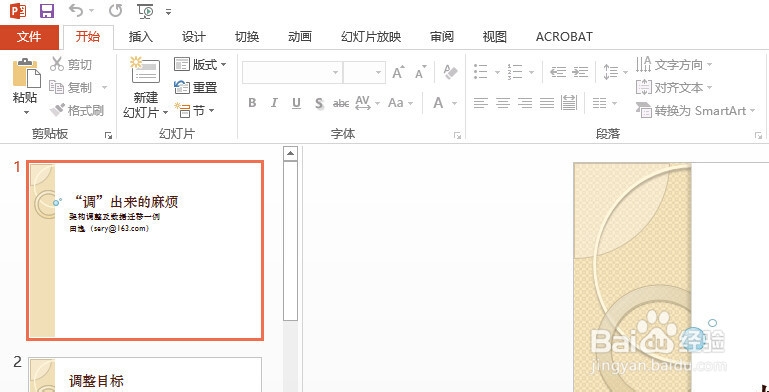Viewport: 769px width, 392px height.
Task: Click the 粘贴 paste clipboard icon
Action: tap(26, 74)
